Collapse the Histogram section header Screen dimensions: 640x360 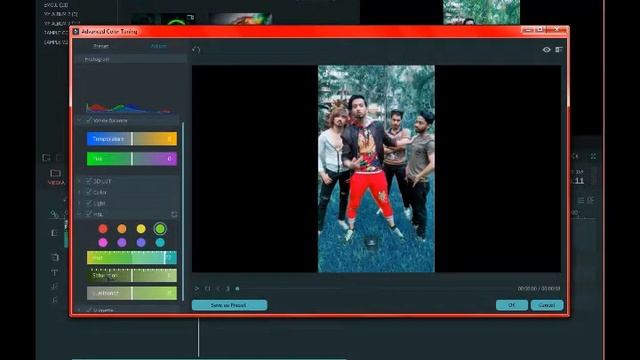pos(131,60)
